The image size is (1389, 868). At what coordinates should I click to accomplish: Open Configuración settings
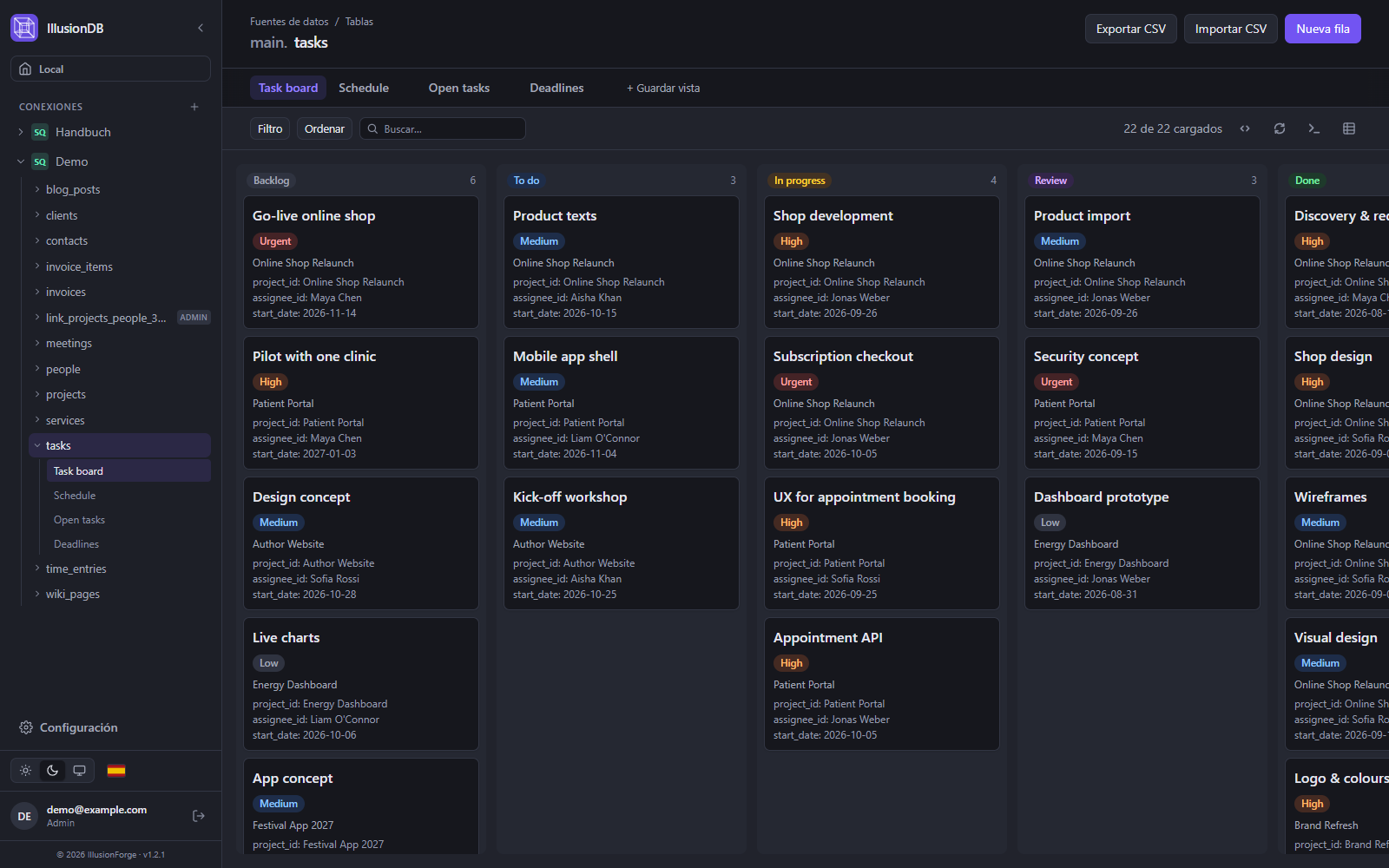tap(69, 727)
